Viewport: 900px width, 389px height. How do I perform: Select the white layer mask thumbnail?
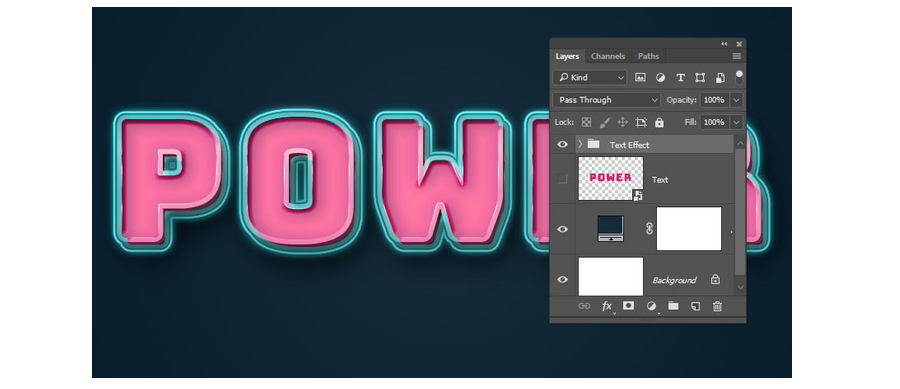point(689,228)
